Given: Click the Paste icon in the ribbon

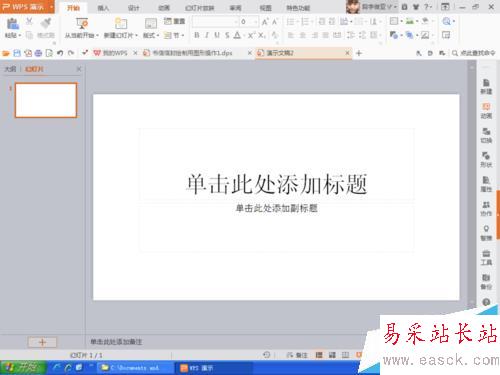Looking at the screenshot, I should point(13,24).
